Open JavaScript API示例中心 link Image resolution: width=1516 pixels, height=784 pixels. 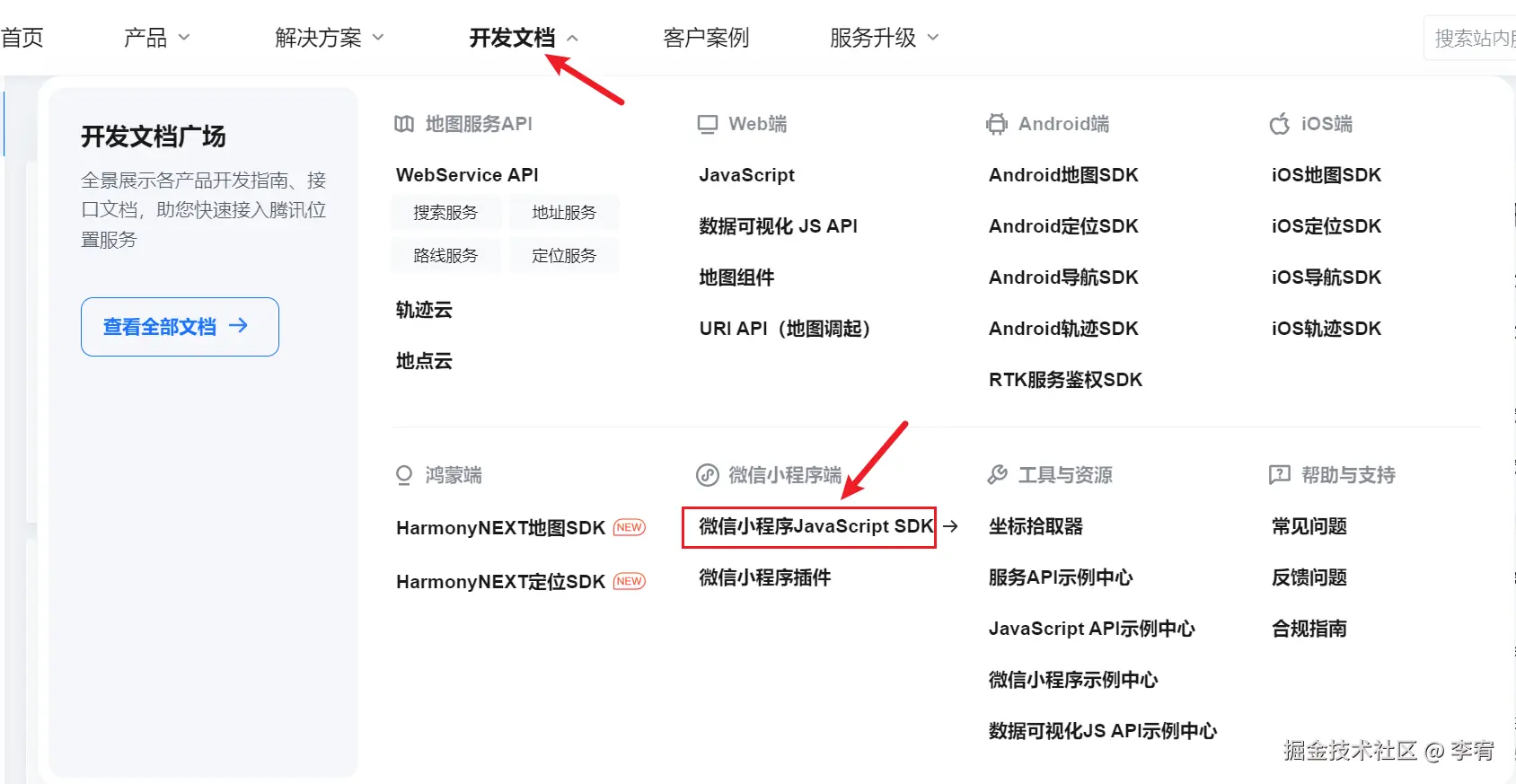[1092, 629]
